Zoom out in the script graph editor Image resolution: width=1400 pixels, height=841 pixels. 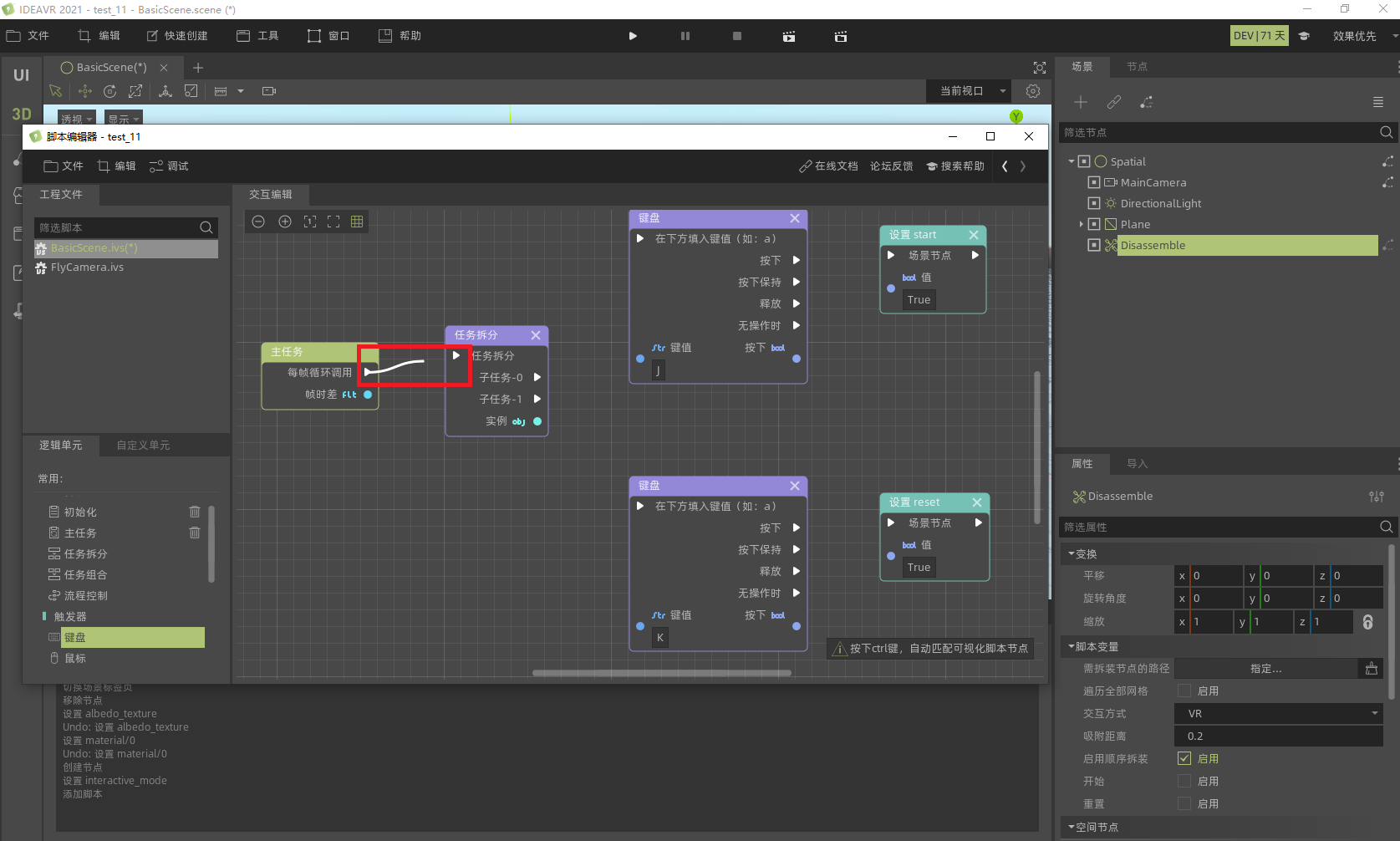pyautogui.click(x=258, y=222)
